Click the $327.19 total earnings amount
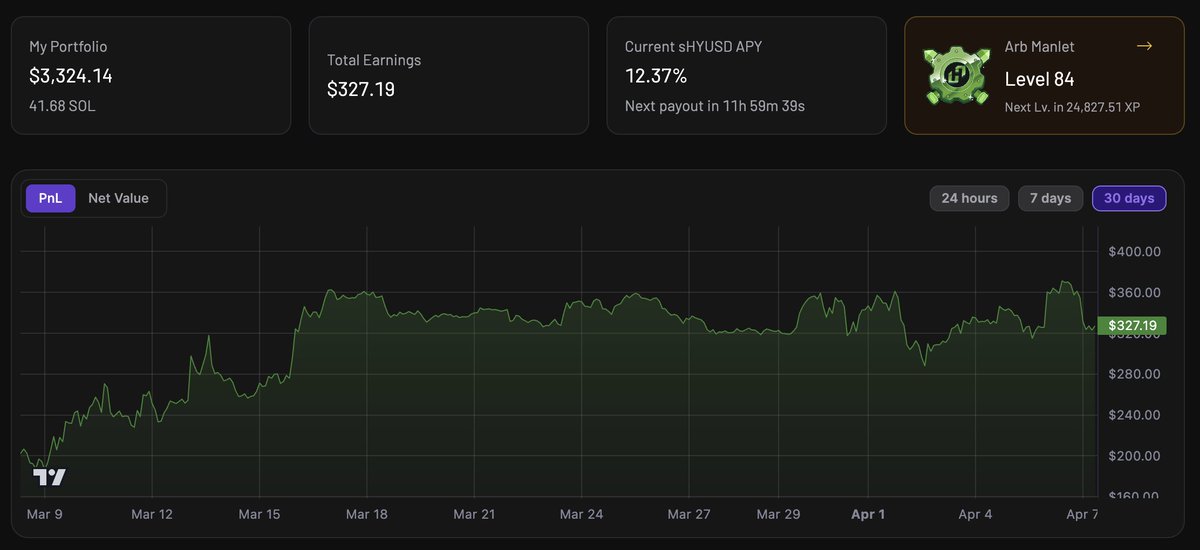The width and height of the screenshot is (1200, 550). coord(361,89)
